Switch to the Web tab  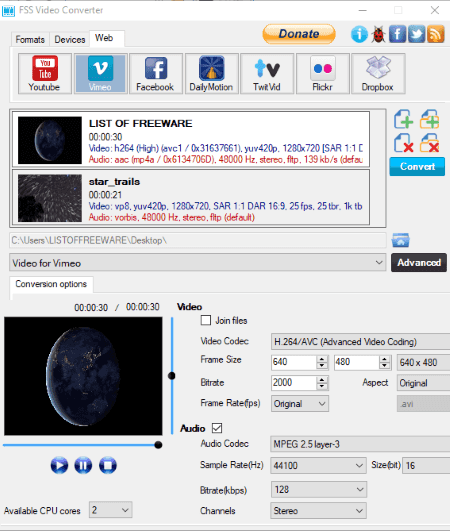point(107,38)
